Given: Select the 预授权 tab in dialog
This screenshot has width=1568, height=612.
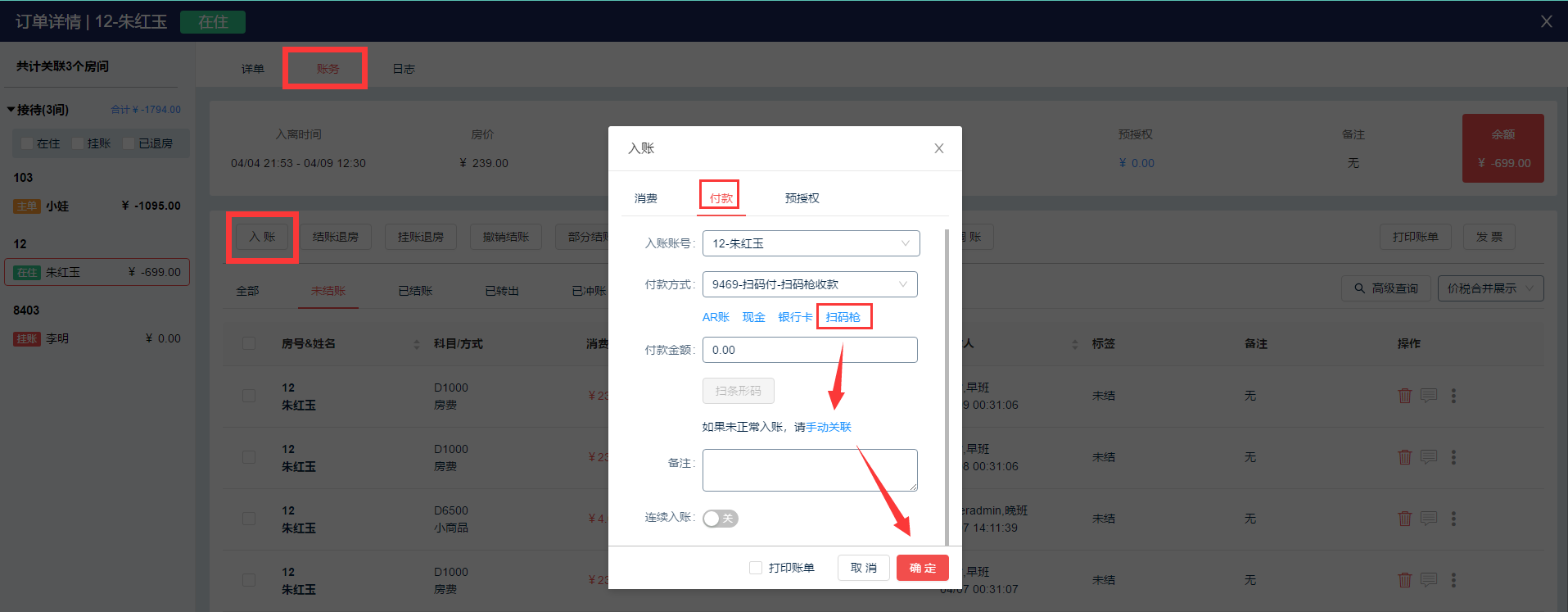Looking at the screenshot, I should [802, 198].
